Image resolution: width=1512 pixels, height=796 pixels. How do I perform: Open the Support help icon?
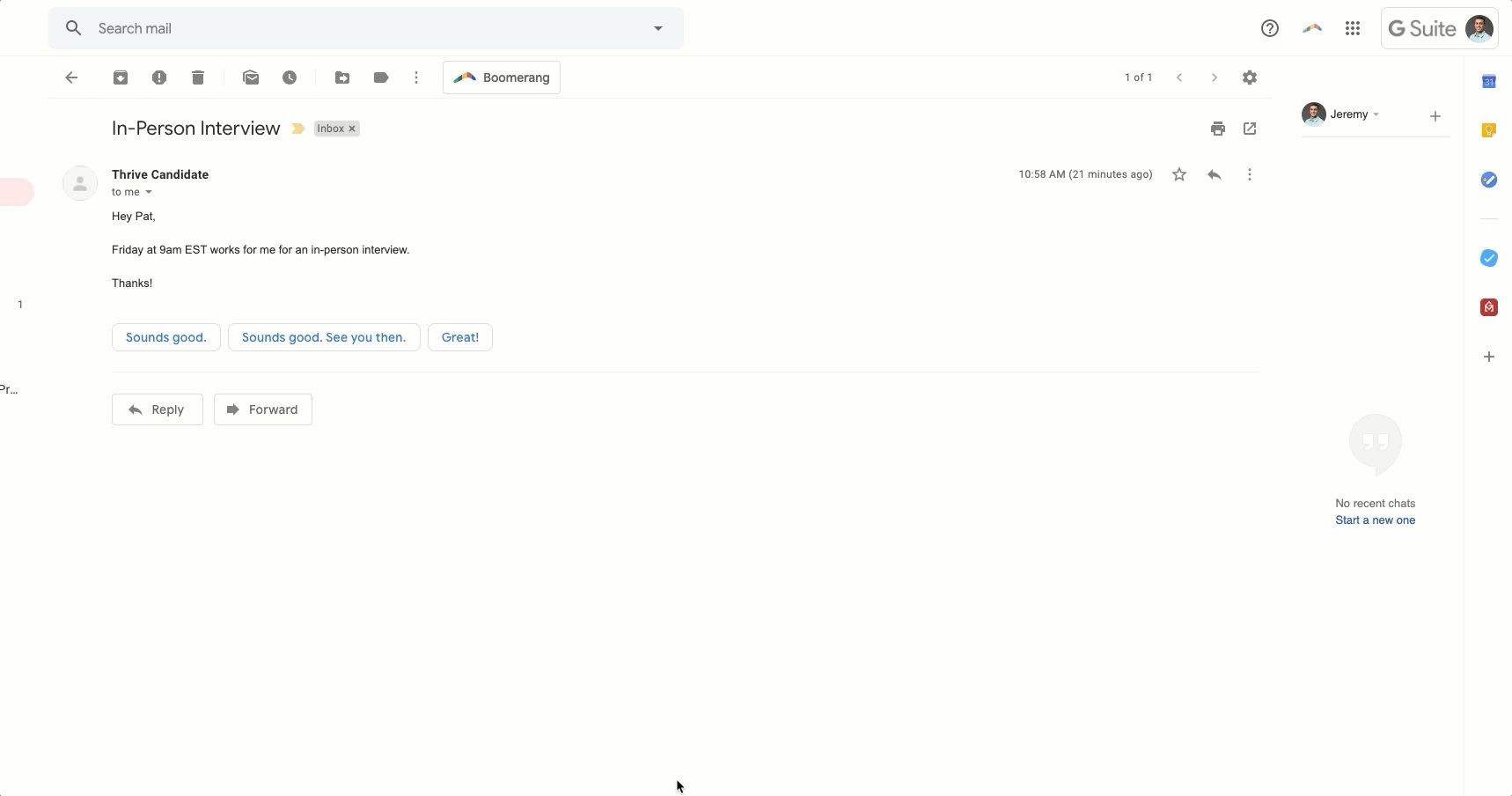(1270, 28)
